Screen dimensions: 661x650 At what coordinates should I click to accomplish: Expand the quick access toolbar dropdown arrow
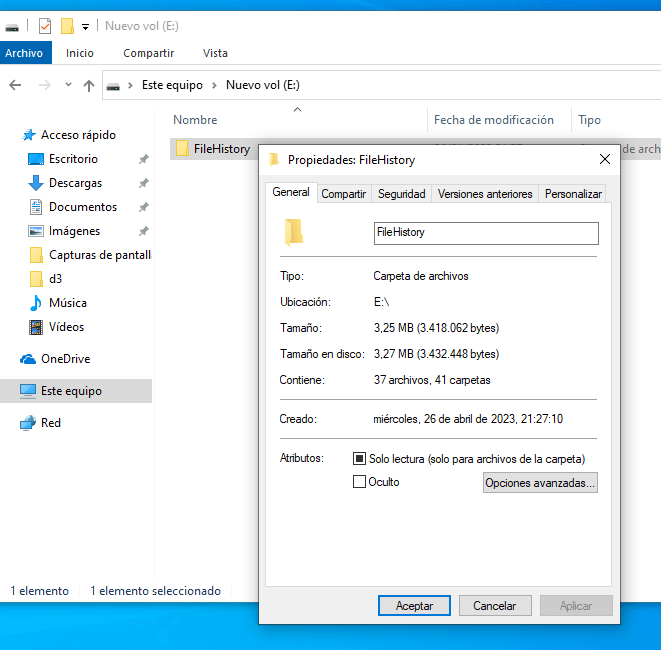pos(86,26)
